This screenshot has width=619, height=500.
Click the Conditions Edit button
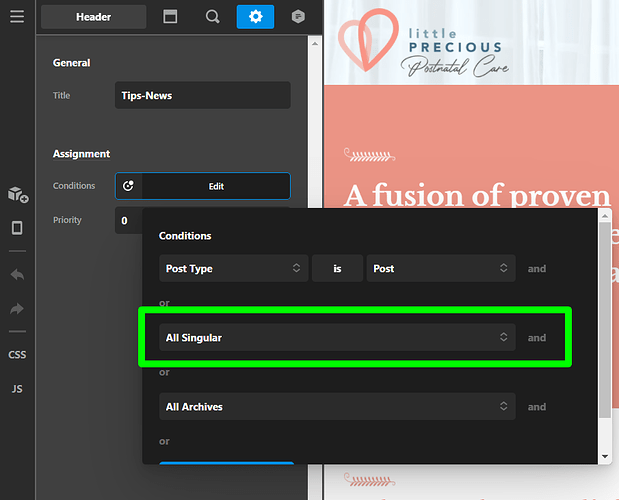(216, 186)
